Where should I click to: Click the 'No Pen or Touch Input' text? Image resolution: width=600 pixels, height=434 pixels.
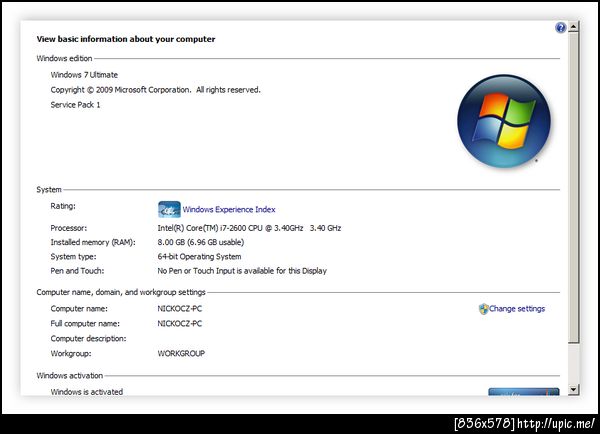coord(242,271)
